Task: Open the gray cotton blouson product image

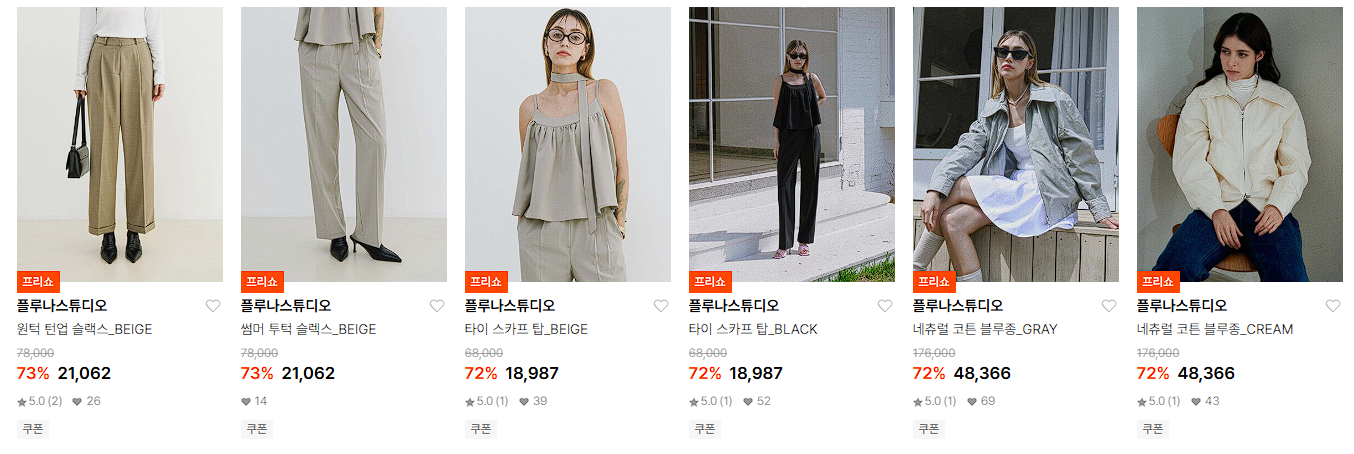Action: point(1016,144)
